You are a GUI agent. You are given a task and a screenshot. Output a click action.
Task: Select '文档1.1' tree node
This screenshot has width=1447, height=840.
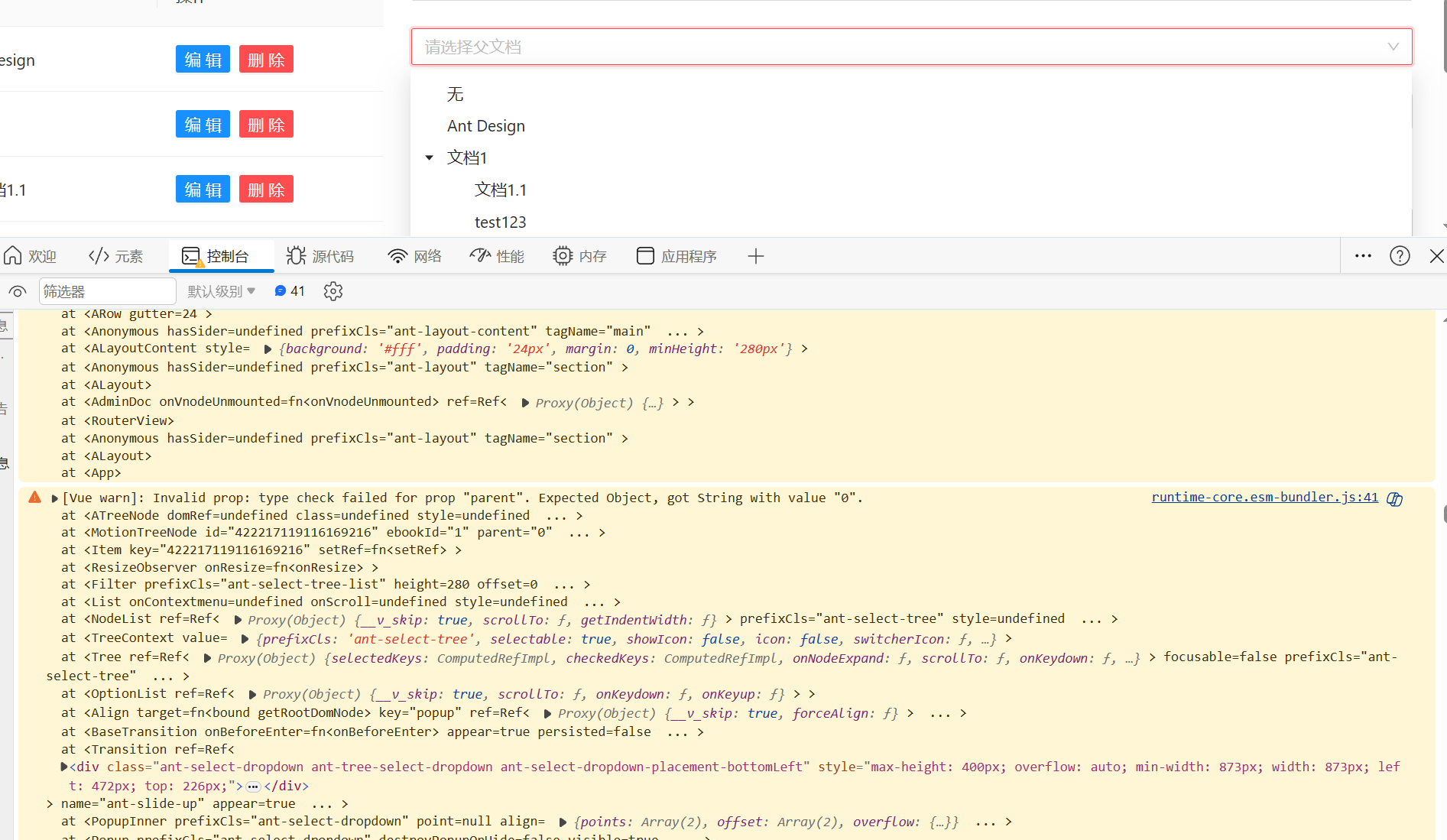click(x=501, y=190)
